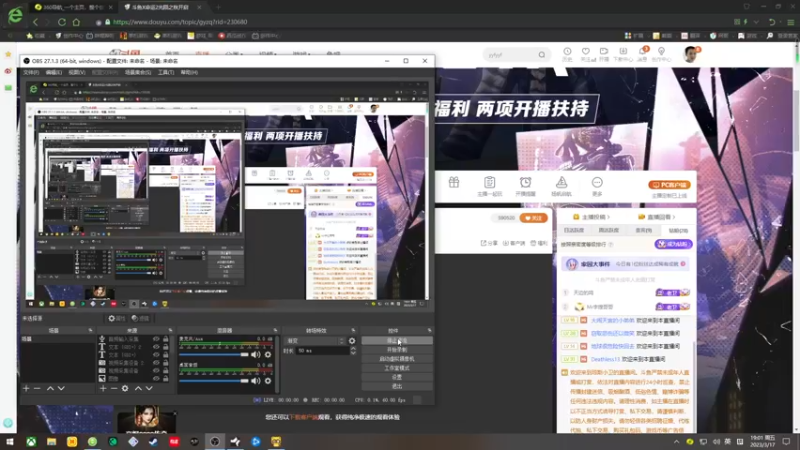Viewport: 800px width, 450px height.
Task: Click 开始录制 button in OBS
Action: tap(397, 349)
